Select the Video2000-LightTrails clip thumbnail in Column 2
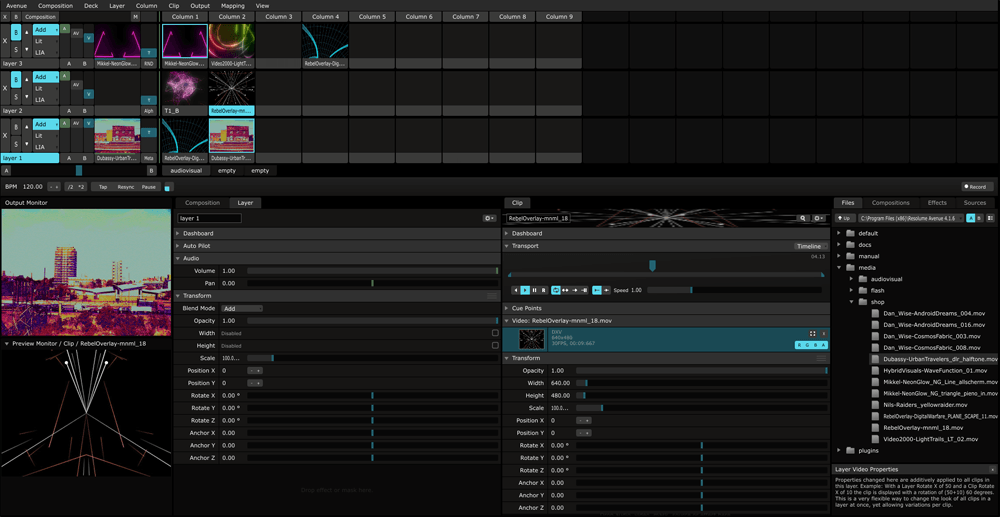This screenshot has height=517, width=1000. coord(231,43)
